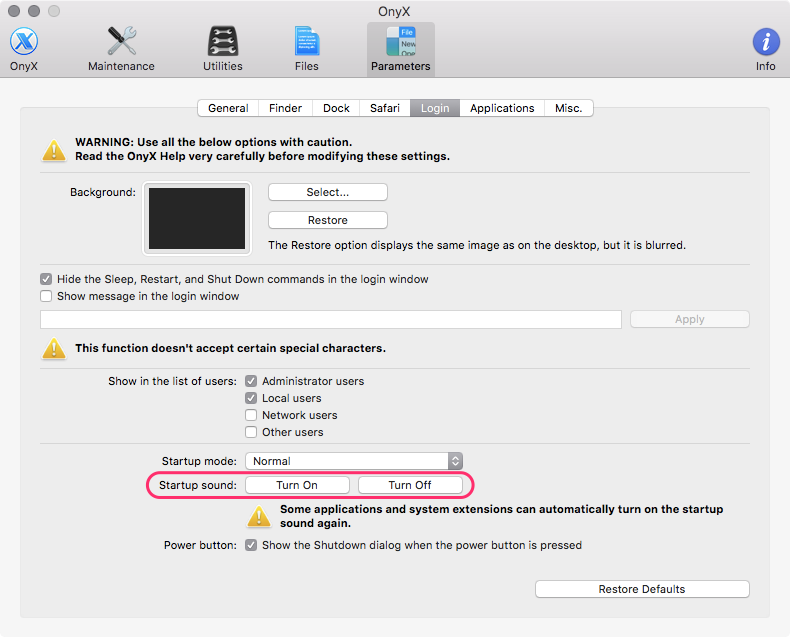Close the OnyX window
This screenshot has width=790, height=637.
coord(14,11)
